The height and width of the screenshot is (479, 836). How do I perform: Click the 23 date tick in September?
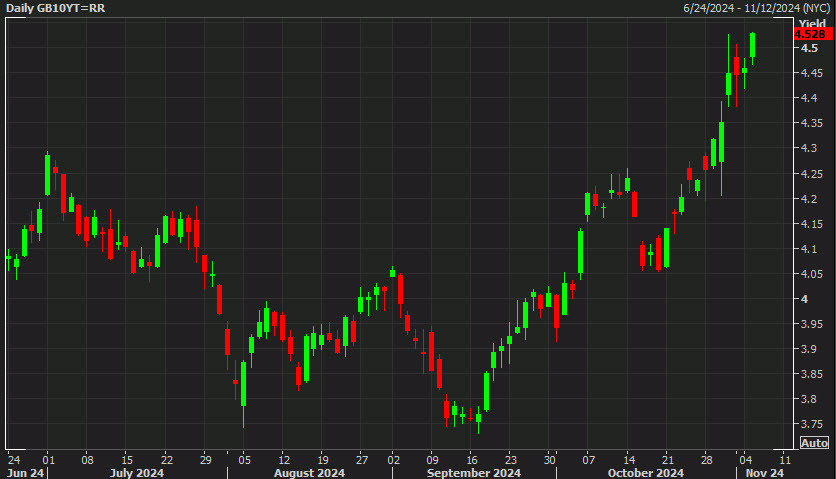pyautogui.click(x=511, y=460)
